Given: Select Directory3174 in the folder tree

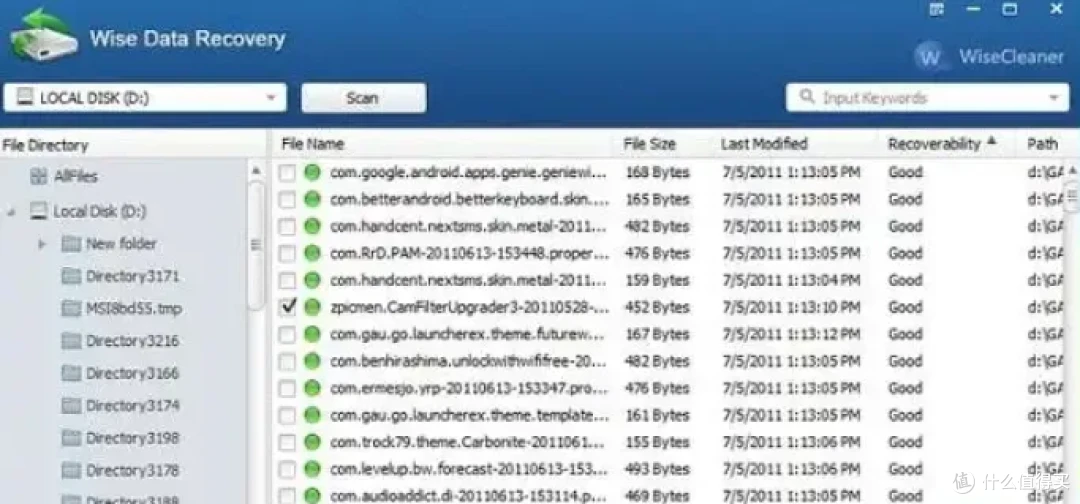Looking at the screenshot, I should coord(132,406).
